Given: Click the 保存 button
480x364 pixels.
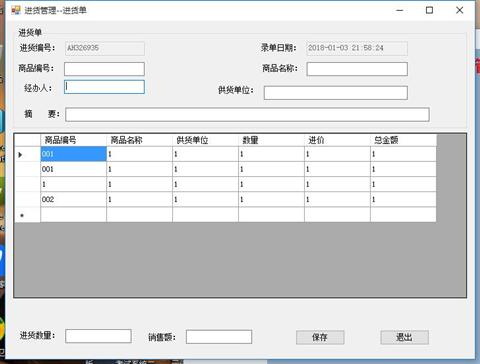Looking at the screenshot, I should click(320, 337).
